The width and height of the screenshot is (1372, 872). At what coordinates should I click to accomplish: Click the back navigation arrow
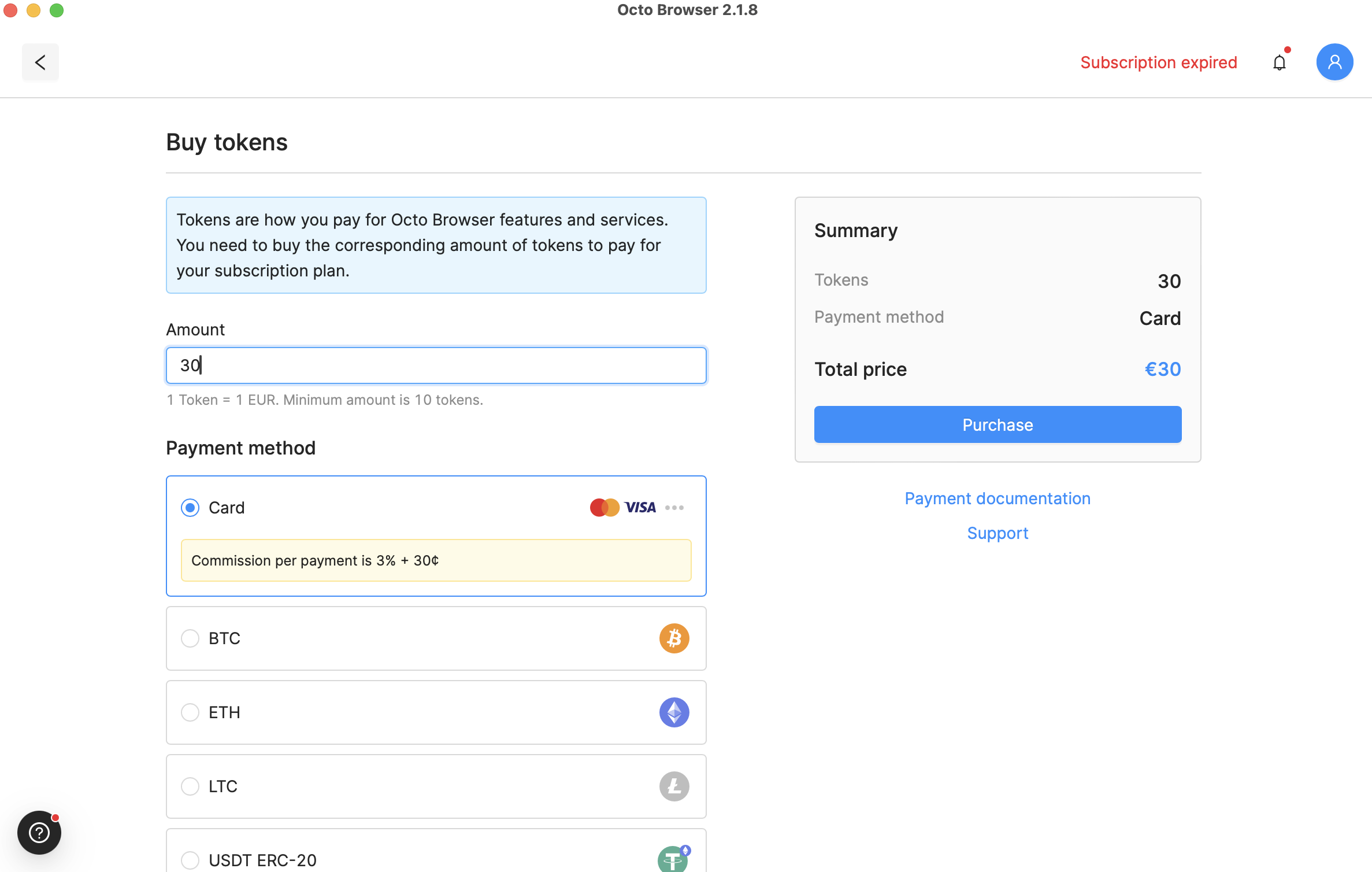[40, 61]
